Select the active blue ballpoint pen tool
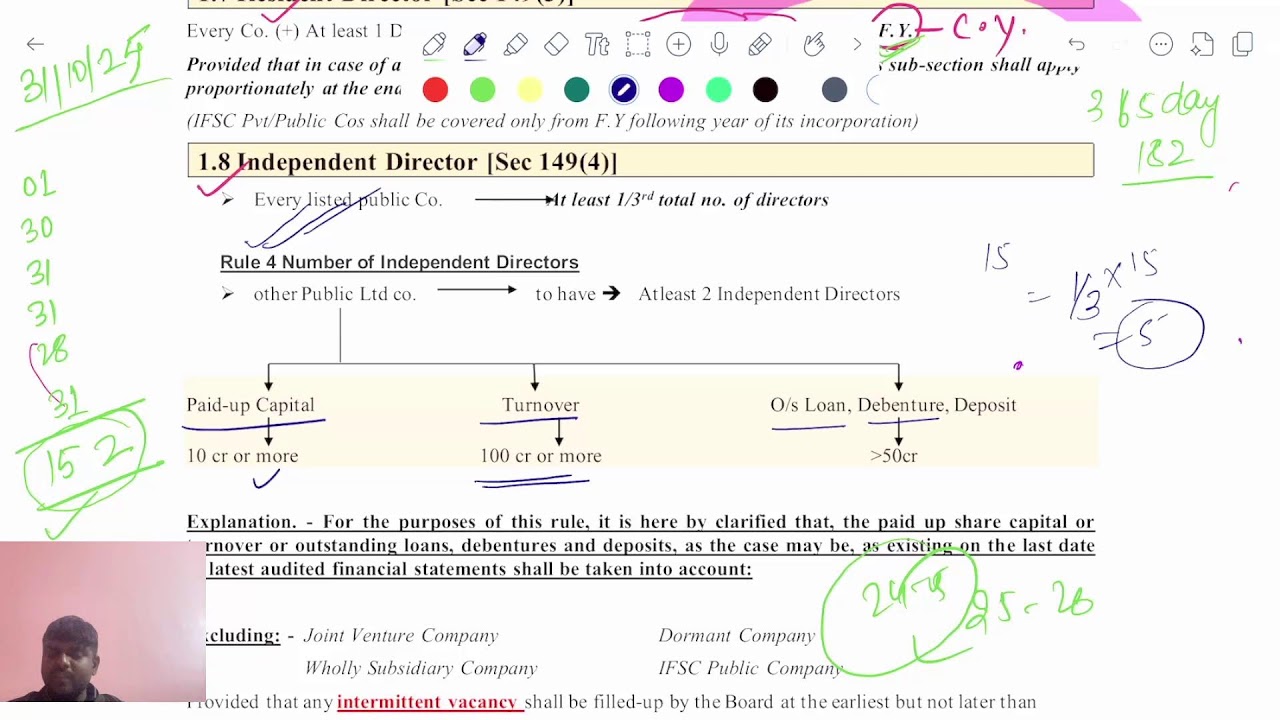Screen dimensions: 1280x720 tap(475, 44)
